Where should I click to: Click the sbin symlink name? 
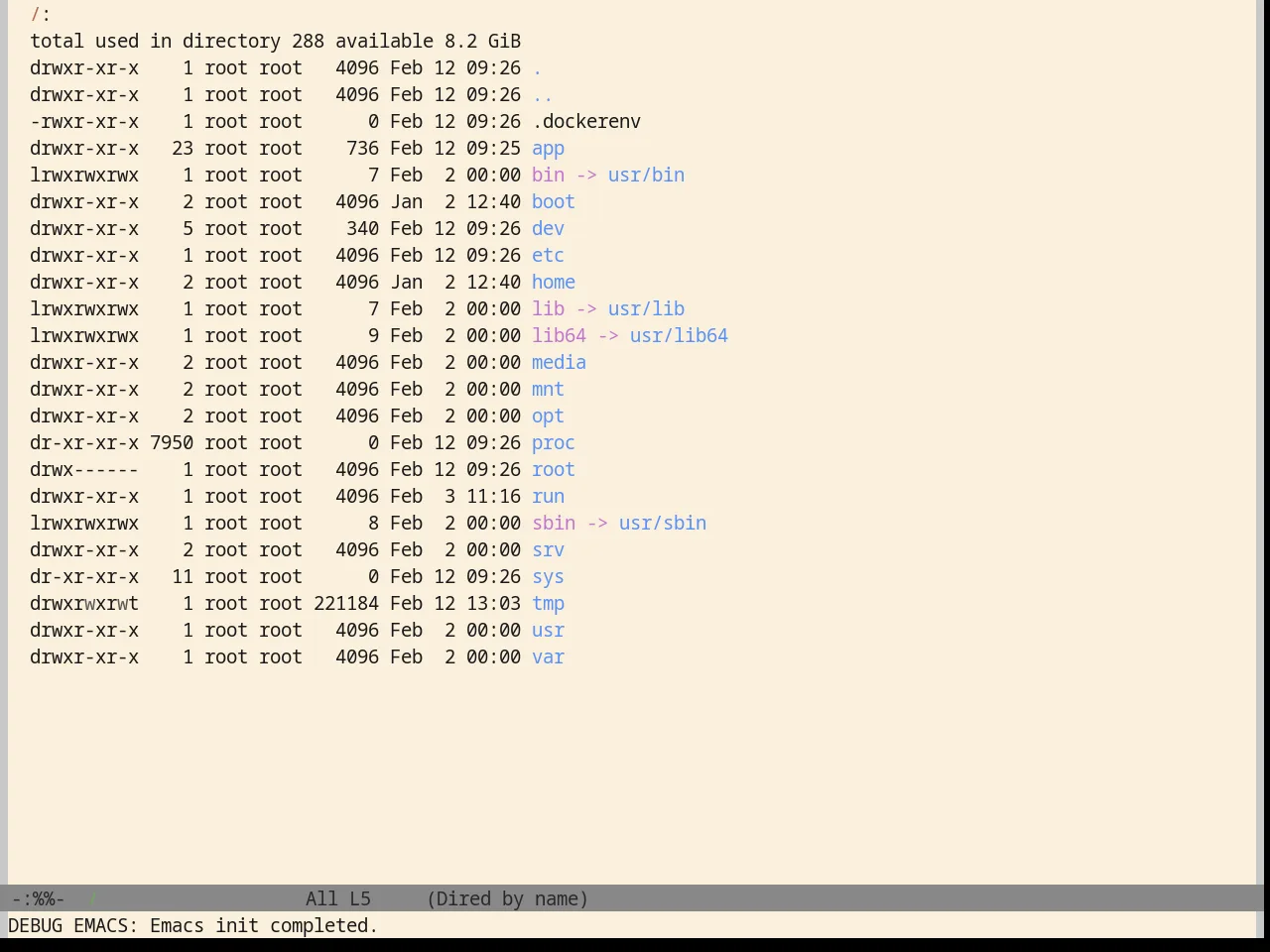click(554, 524)
